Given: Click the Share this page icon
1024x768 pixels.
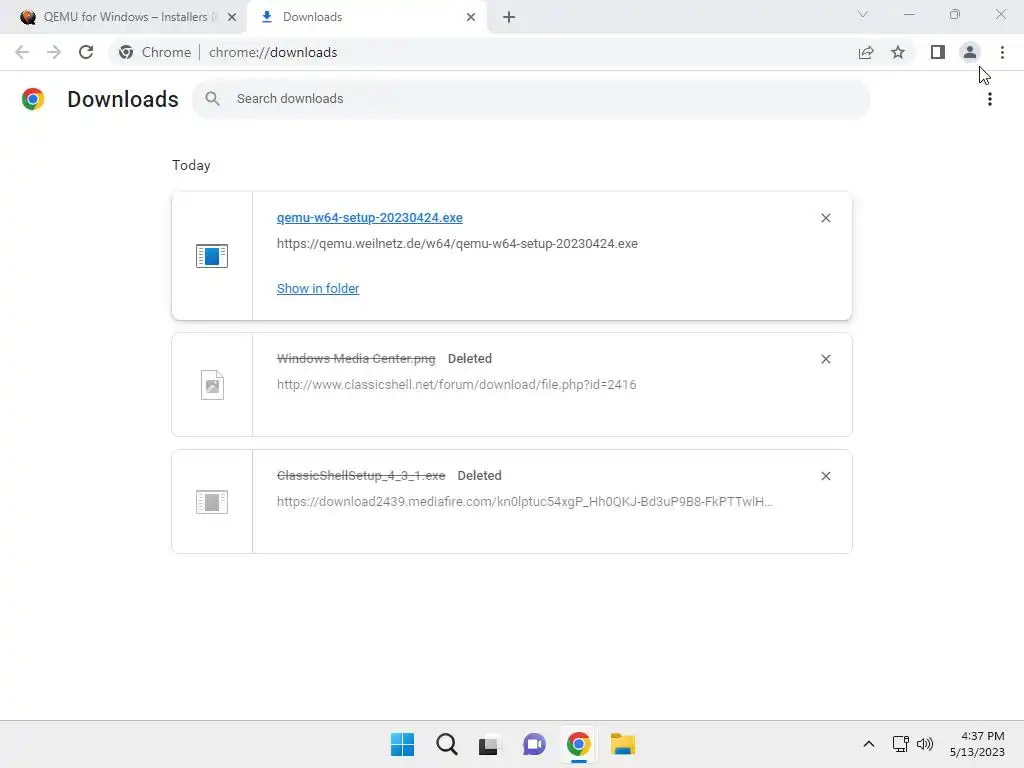Looking at the screenshot, I should point(866,52).
